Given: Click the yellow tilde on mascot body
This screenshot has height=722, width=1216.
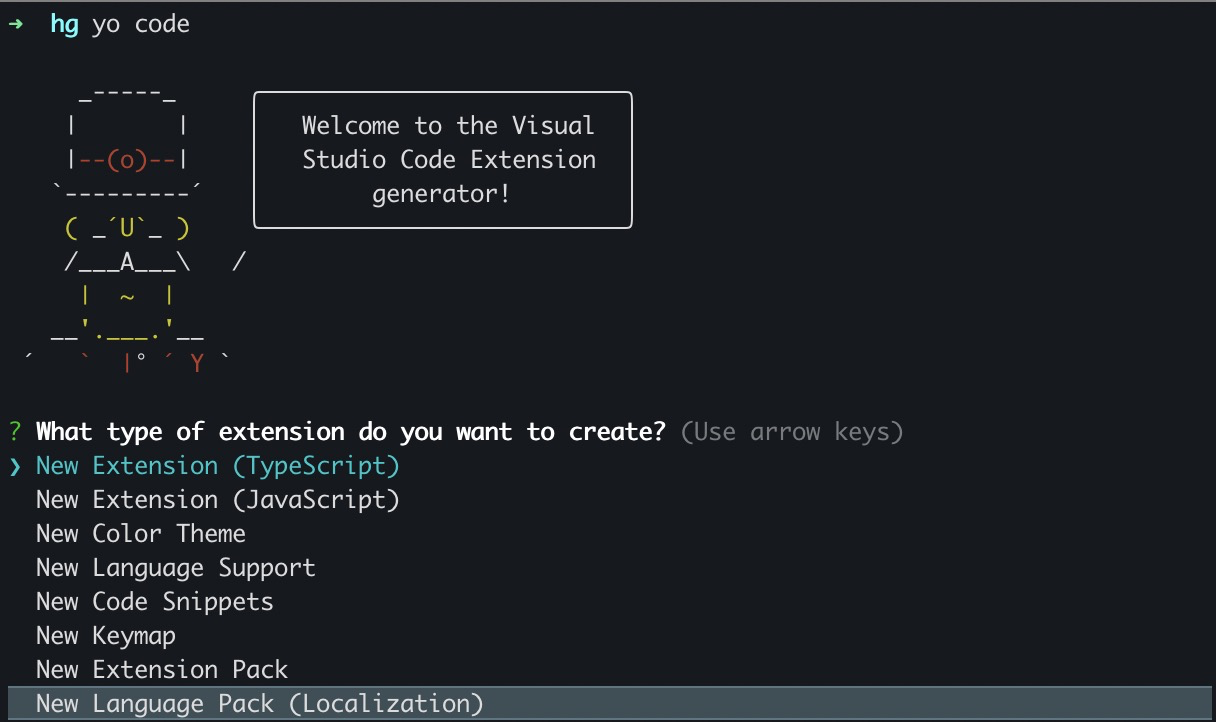Looking at the screenshot, I should coord(127,297).
